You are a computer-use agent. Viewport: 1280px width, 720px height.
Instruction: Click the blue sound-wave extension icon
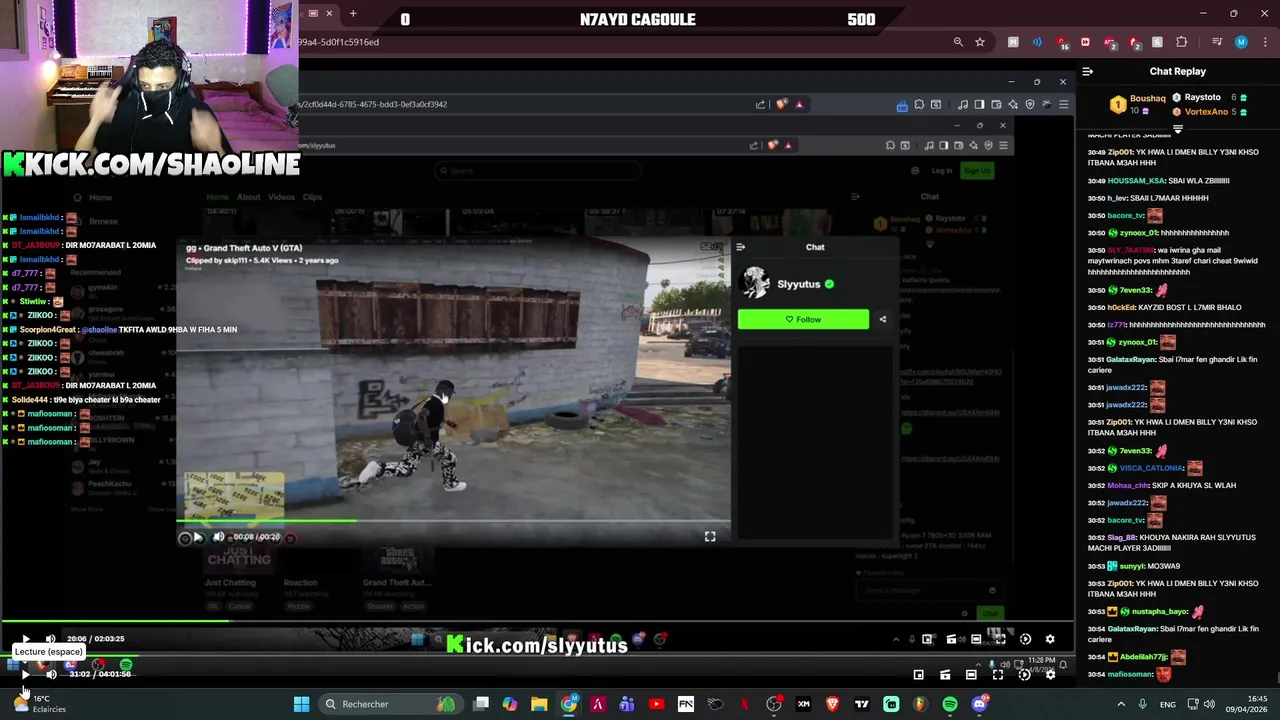point(1037,42)
